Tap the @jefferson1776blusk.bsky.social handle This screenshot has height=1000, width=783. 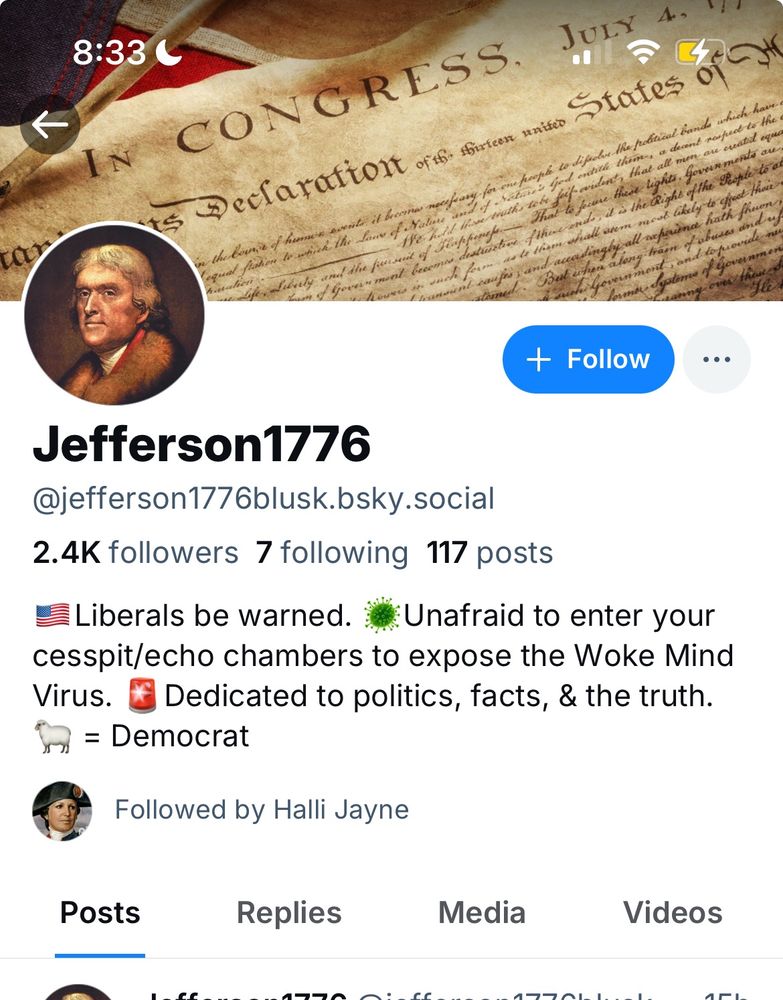263,499
